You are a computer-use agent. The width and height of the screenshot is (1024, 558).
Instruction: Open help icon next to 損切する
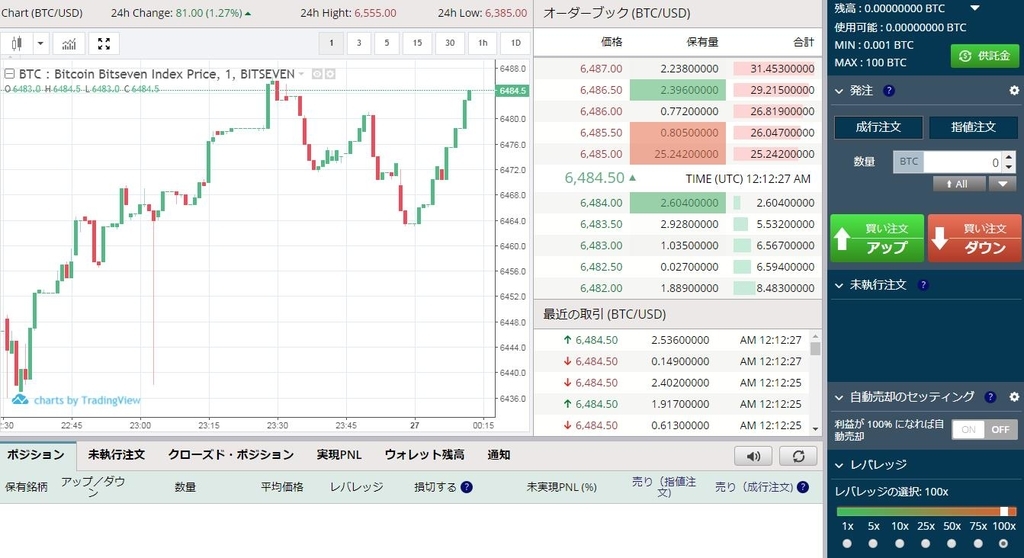tap(466, 487)
